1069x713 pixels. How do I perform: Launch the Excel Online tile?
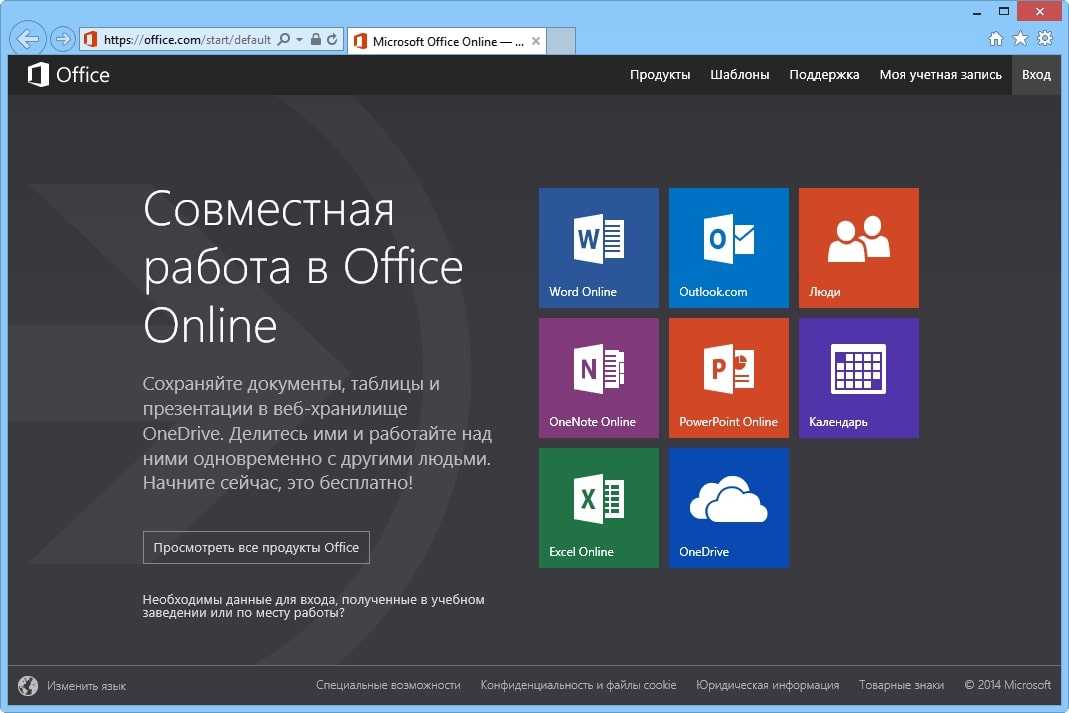tap(599, 508)
